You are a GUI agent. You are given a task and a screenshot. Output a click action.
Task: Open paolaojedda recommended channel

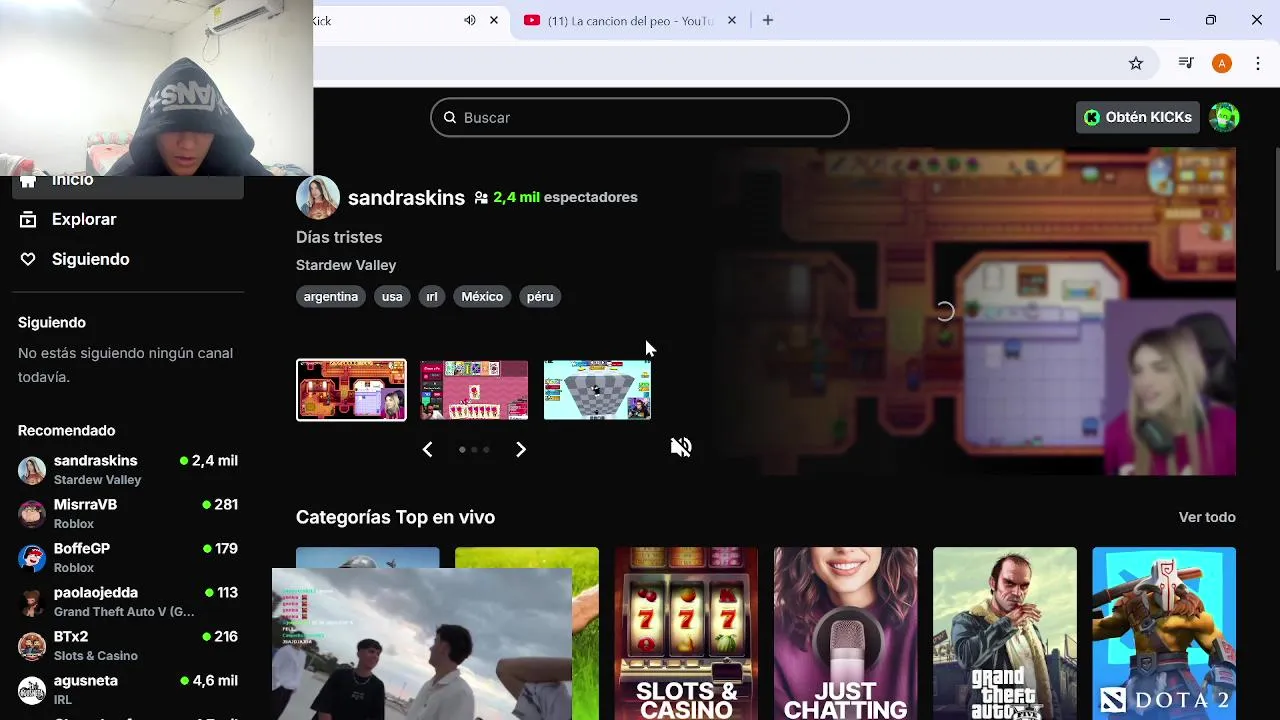pyautogui.click(x=128, y=602)
